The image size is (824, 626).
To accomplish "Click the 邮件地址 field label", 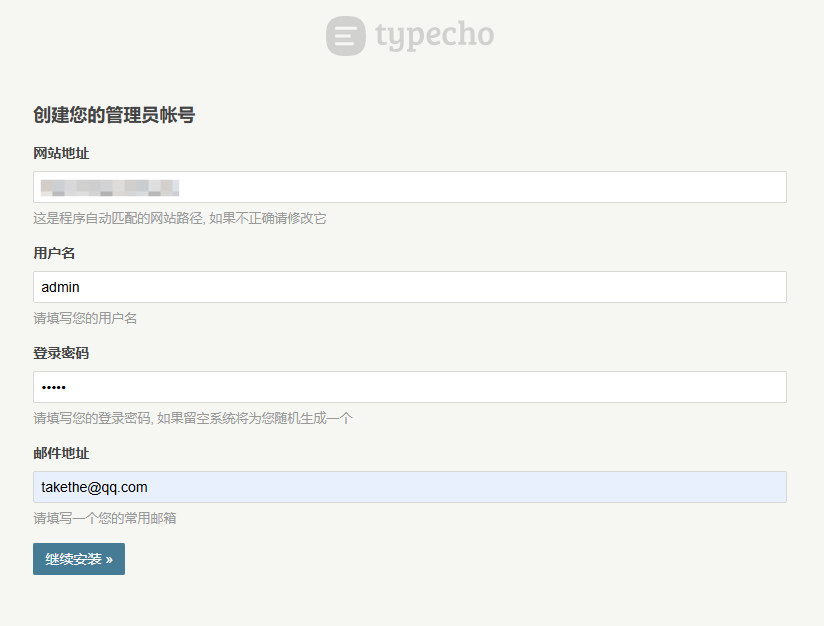I will [x=61, y=453].
